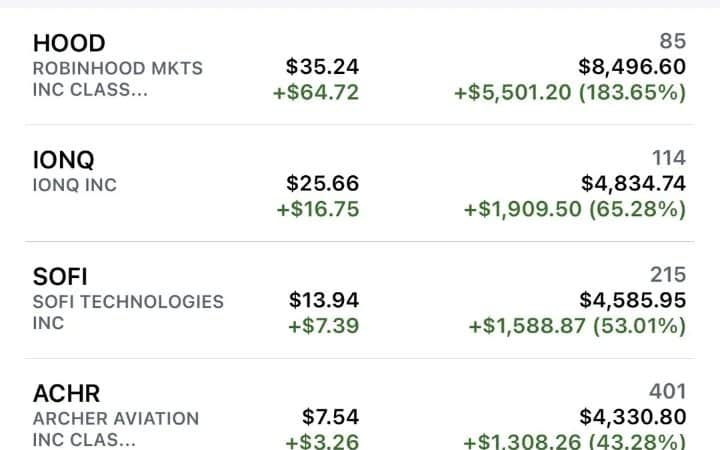Open the SOFI ticker symbol
720x450 pixels.
pyautogui.click(x=60, y=277)
